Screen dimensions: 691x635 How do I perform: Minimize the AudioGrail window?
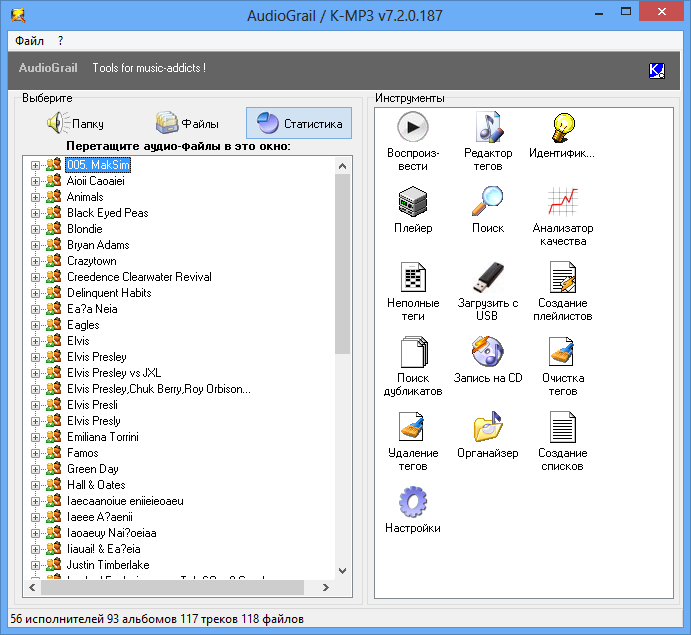point(598,12)
